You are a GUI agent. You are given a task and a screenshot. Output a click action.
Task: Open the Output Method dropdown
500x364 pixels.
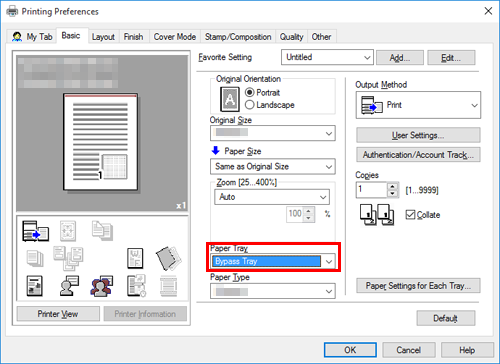click(x=418, y=105)
